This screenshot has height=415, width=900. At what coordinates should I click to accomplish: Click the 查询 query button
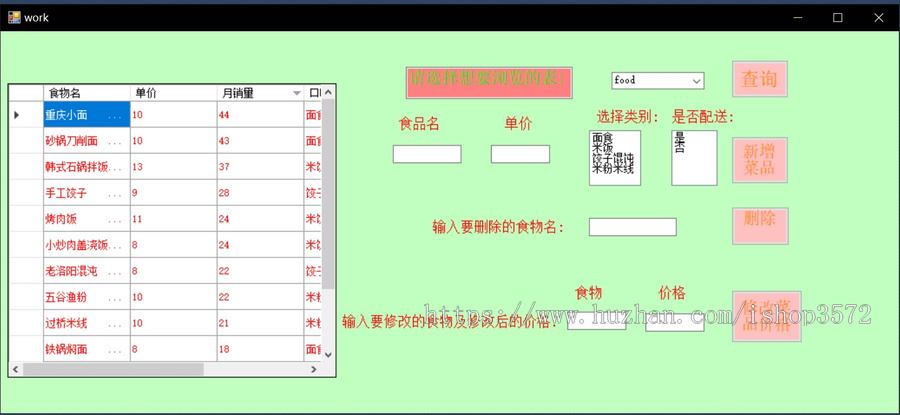tap(759, 79)
